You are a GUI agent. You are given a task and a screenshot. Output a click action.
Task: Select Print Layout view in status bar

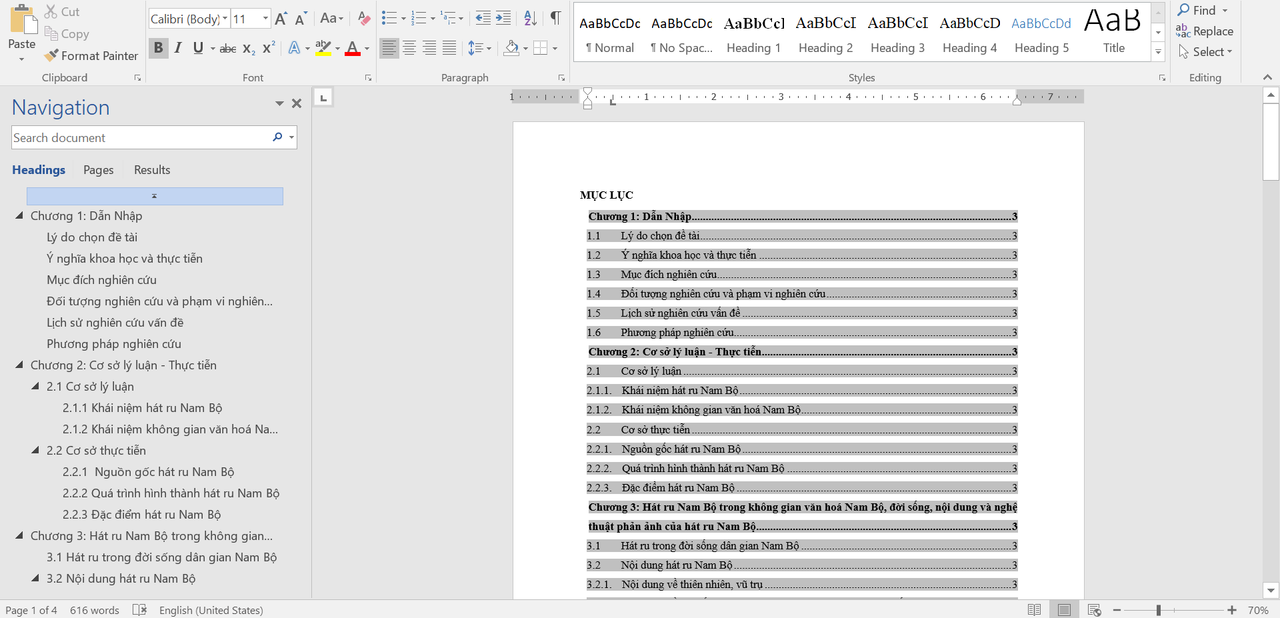(x=1064, y=610)
